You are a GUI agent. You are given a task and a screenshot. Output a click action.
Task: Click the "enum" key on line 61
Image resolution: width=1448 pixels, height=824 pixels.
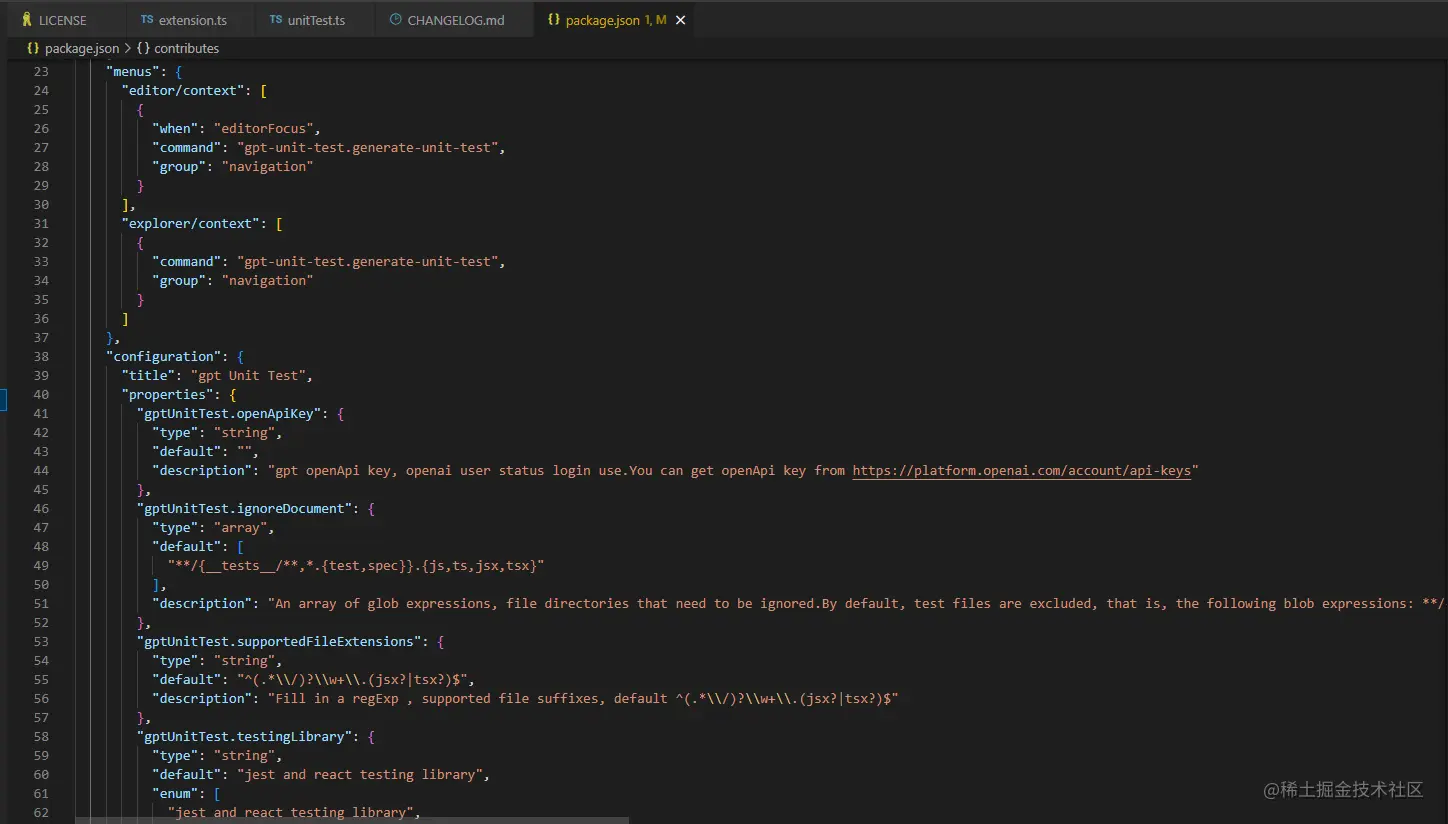point(179,793)
